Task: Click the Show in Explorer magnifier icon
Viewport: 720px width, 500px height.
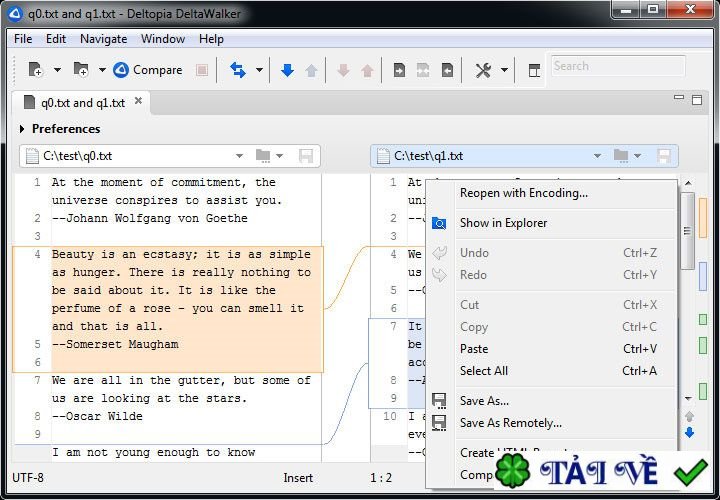Action: [439, 224]
